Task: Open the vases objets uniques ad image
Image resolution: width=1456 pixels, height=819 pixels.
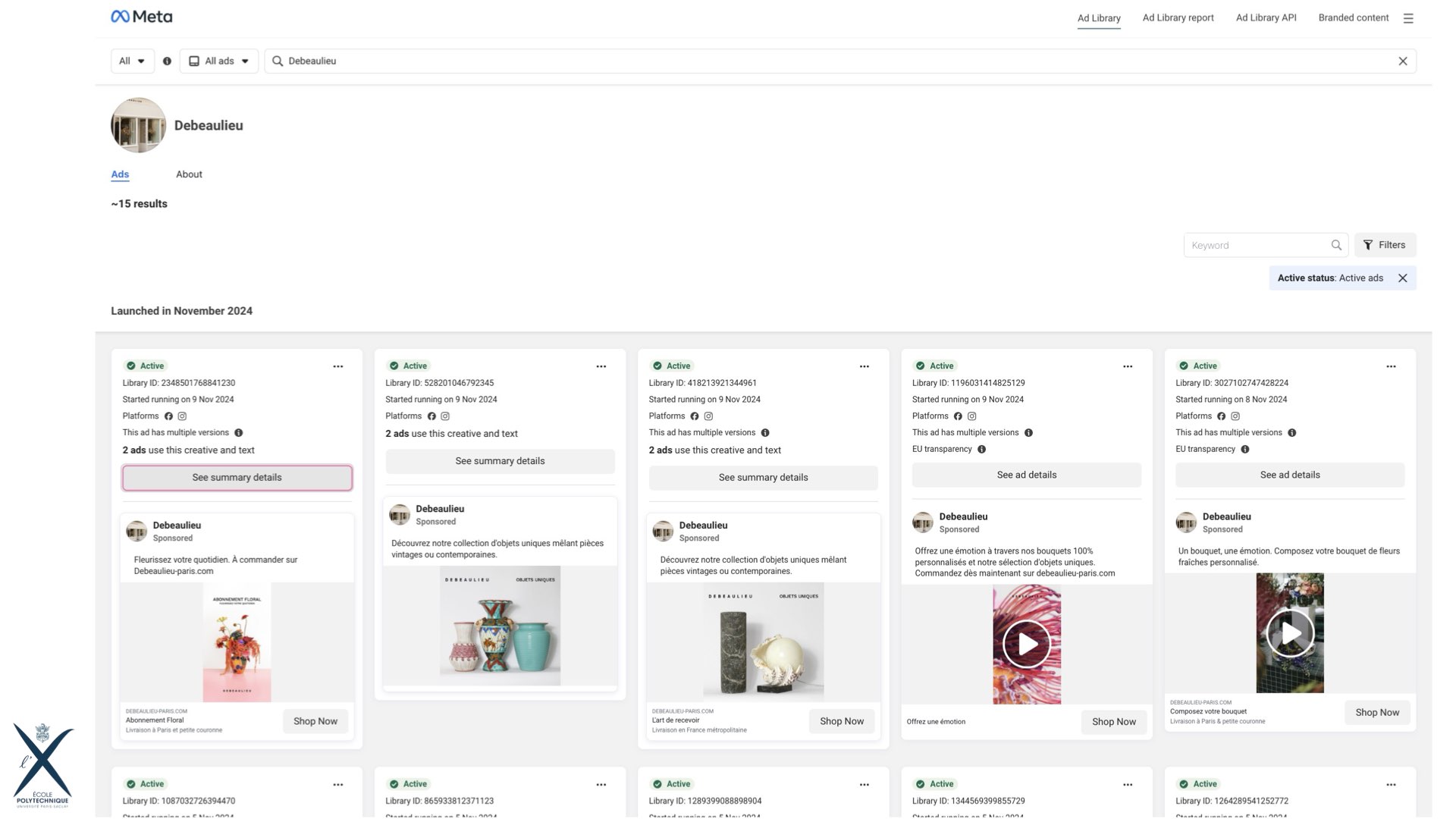Action: pyautogui.click(x=500, y=626)
